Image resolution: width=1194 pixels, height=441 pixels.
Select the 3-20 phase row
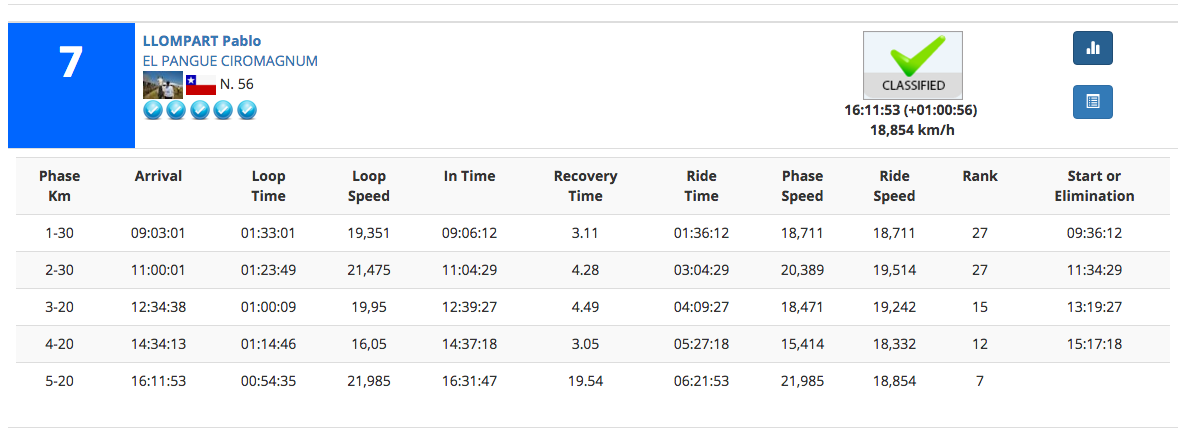(593, 308)
